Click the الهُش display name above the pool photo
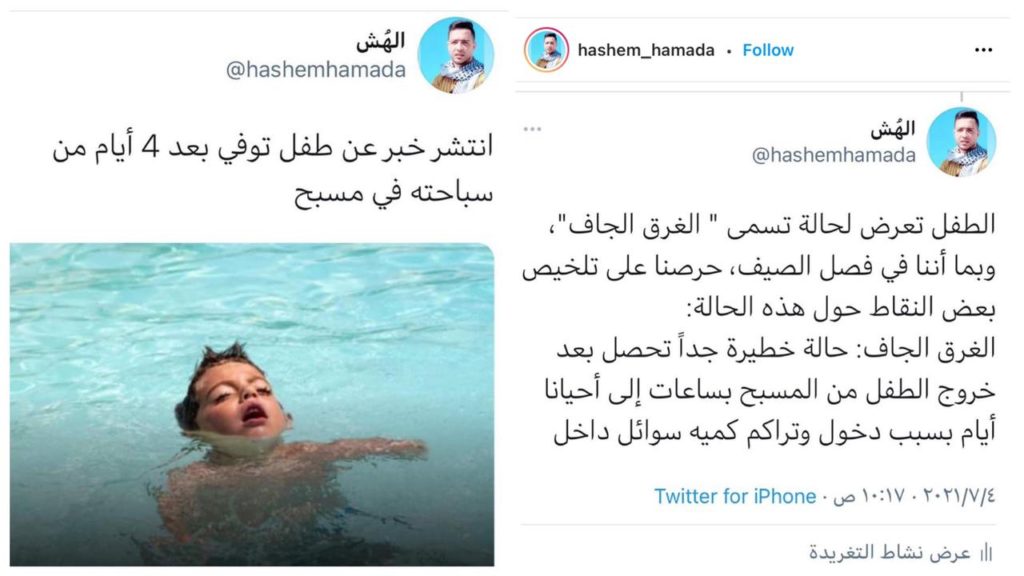This screenshot has height=576, width=1024. (x=380, y=40)
